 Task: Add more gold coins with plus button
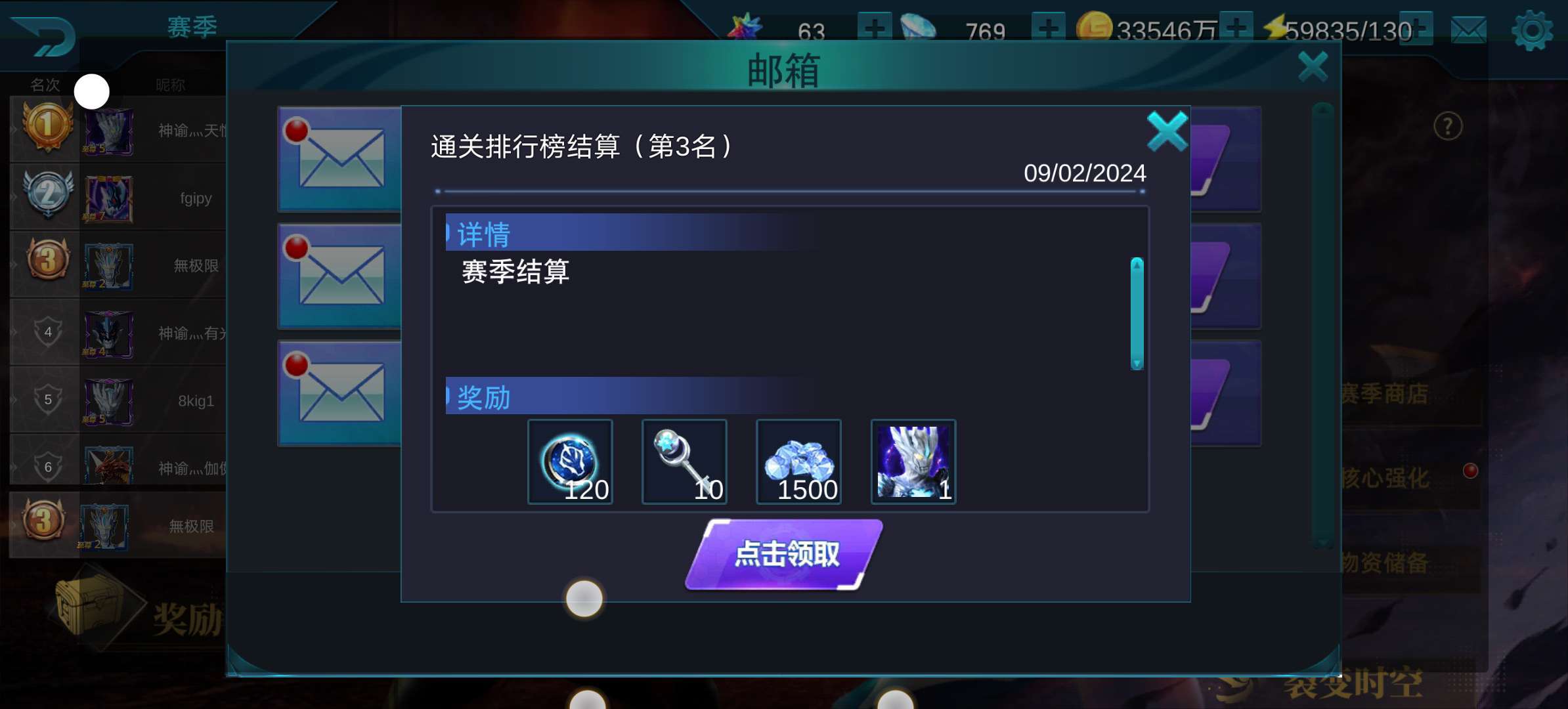click(x=1236, y=28)
